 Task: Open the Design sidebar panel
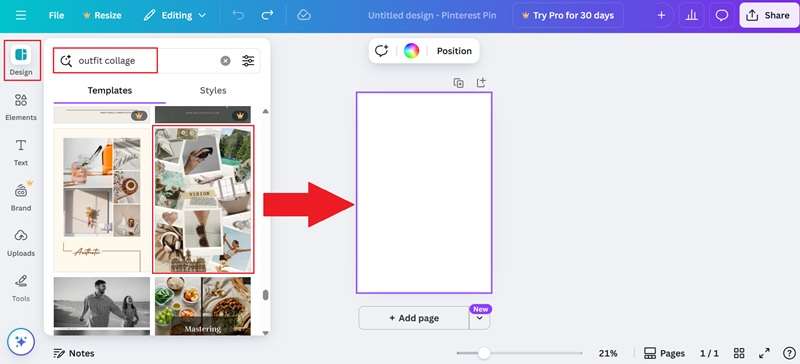[x=21, y=60]
